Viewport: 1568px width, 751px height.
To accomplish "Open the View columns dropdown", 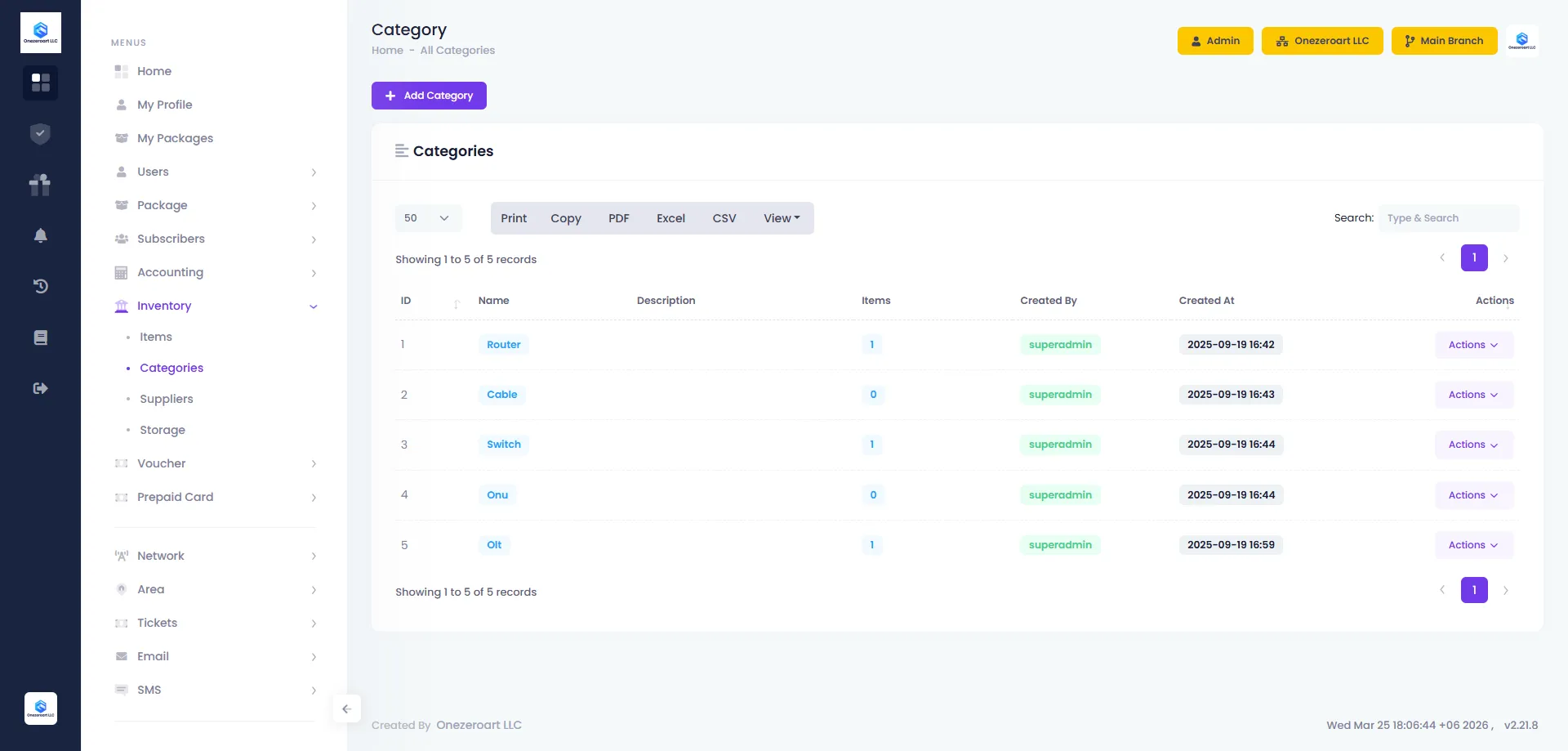I will coord(781,218).
